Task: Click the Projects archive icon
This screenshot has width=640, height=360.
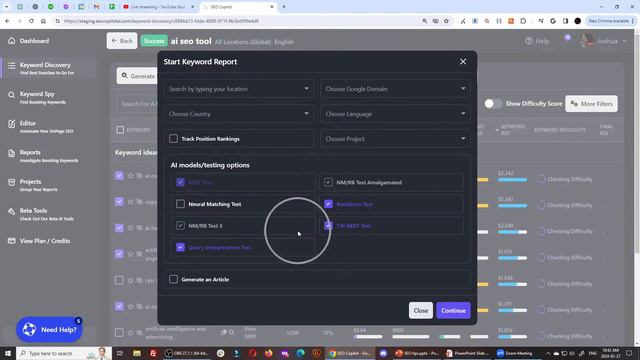Action: tap(11, 182)
